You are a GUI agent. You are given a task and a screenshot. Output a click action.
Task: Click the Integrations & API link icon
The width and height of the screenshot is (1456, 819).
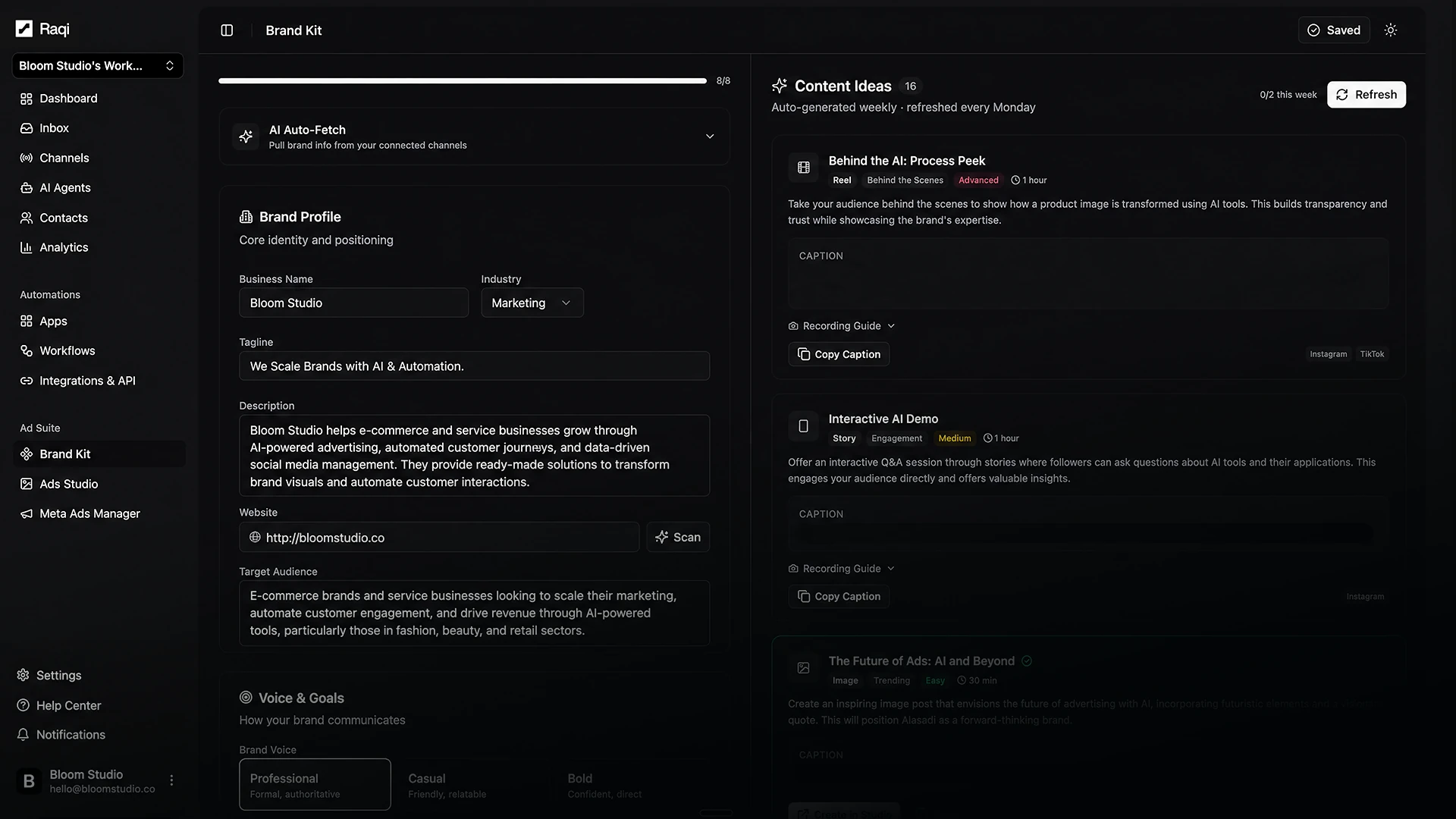[27, 381]
